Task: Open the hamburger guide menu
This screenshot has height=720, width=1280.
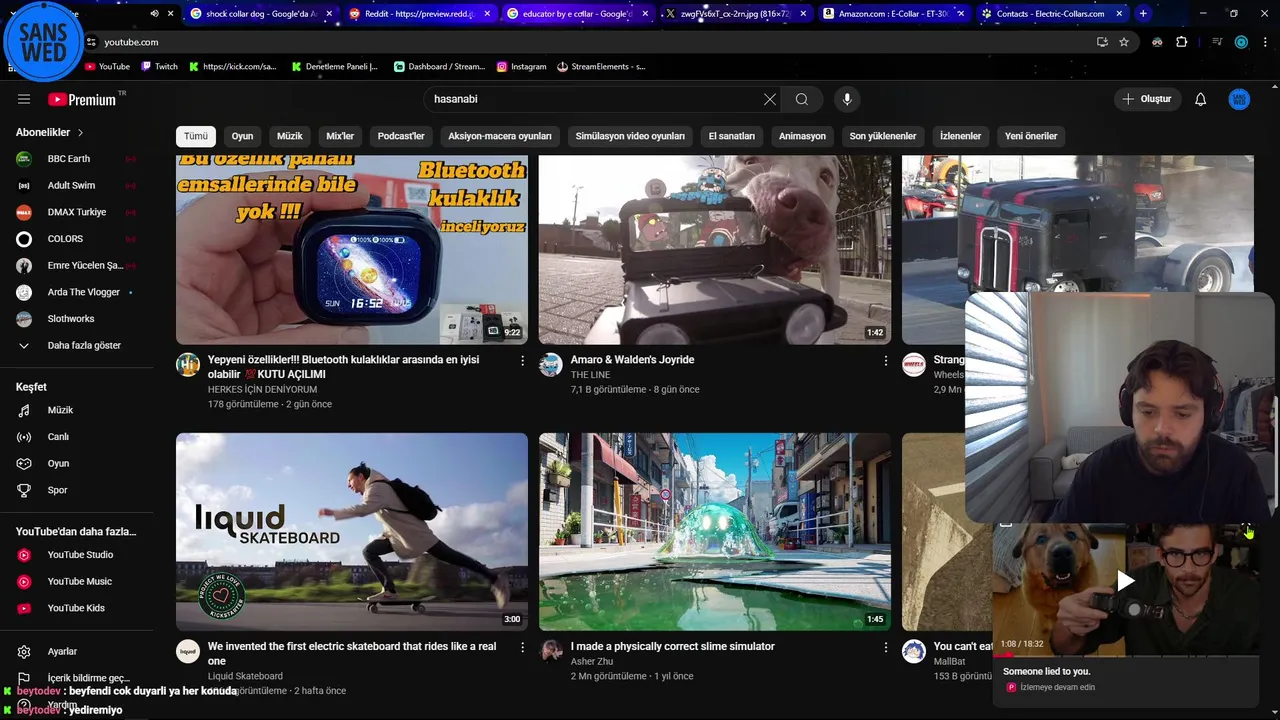Action: tap(24, 99)
